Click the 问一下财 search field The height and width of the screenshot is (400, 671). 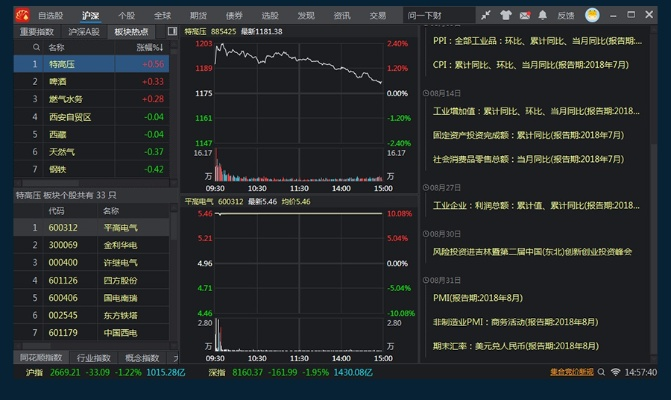pos(439,16)
